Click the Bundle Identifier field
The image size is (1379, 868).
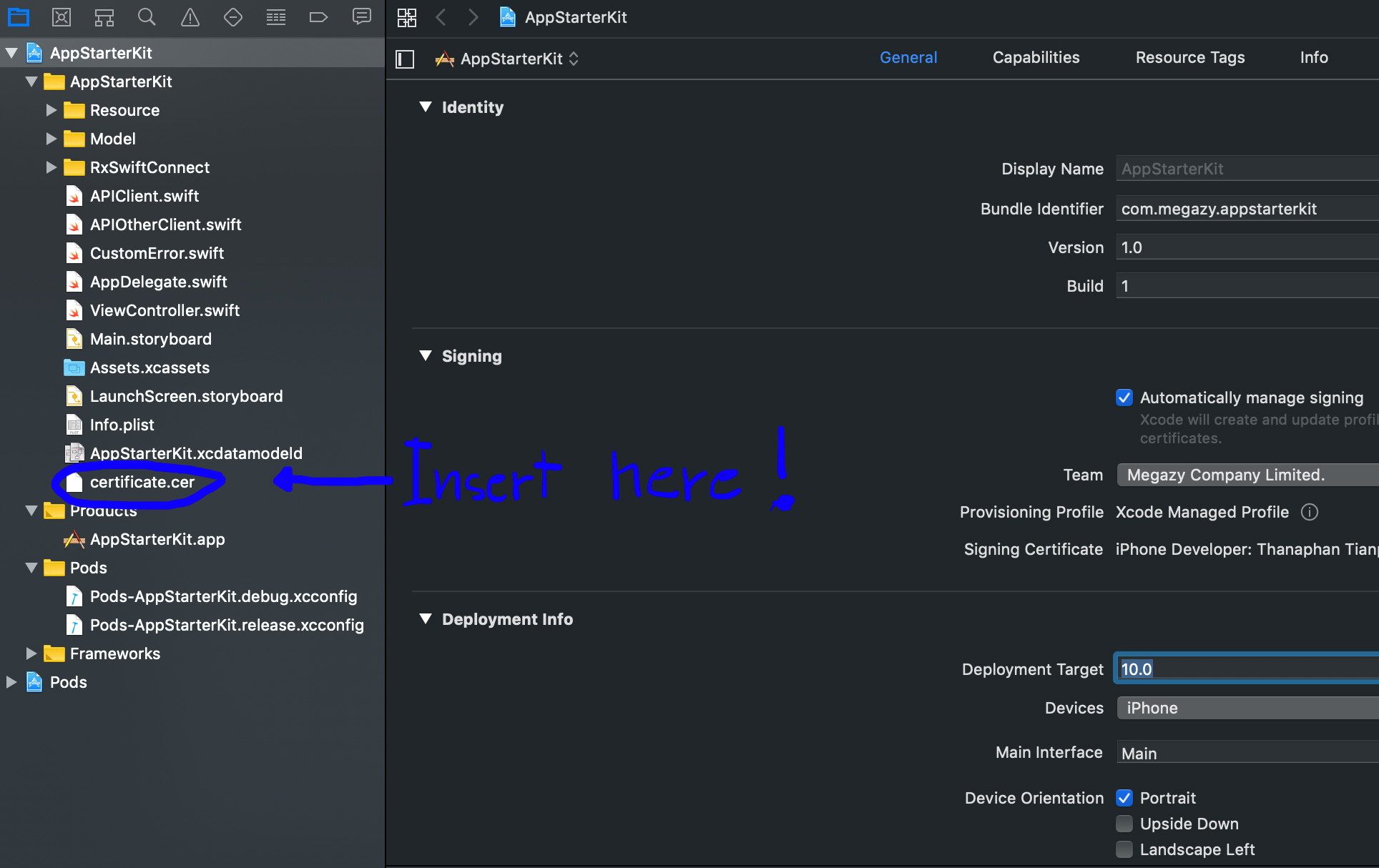1246,209
